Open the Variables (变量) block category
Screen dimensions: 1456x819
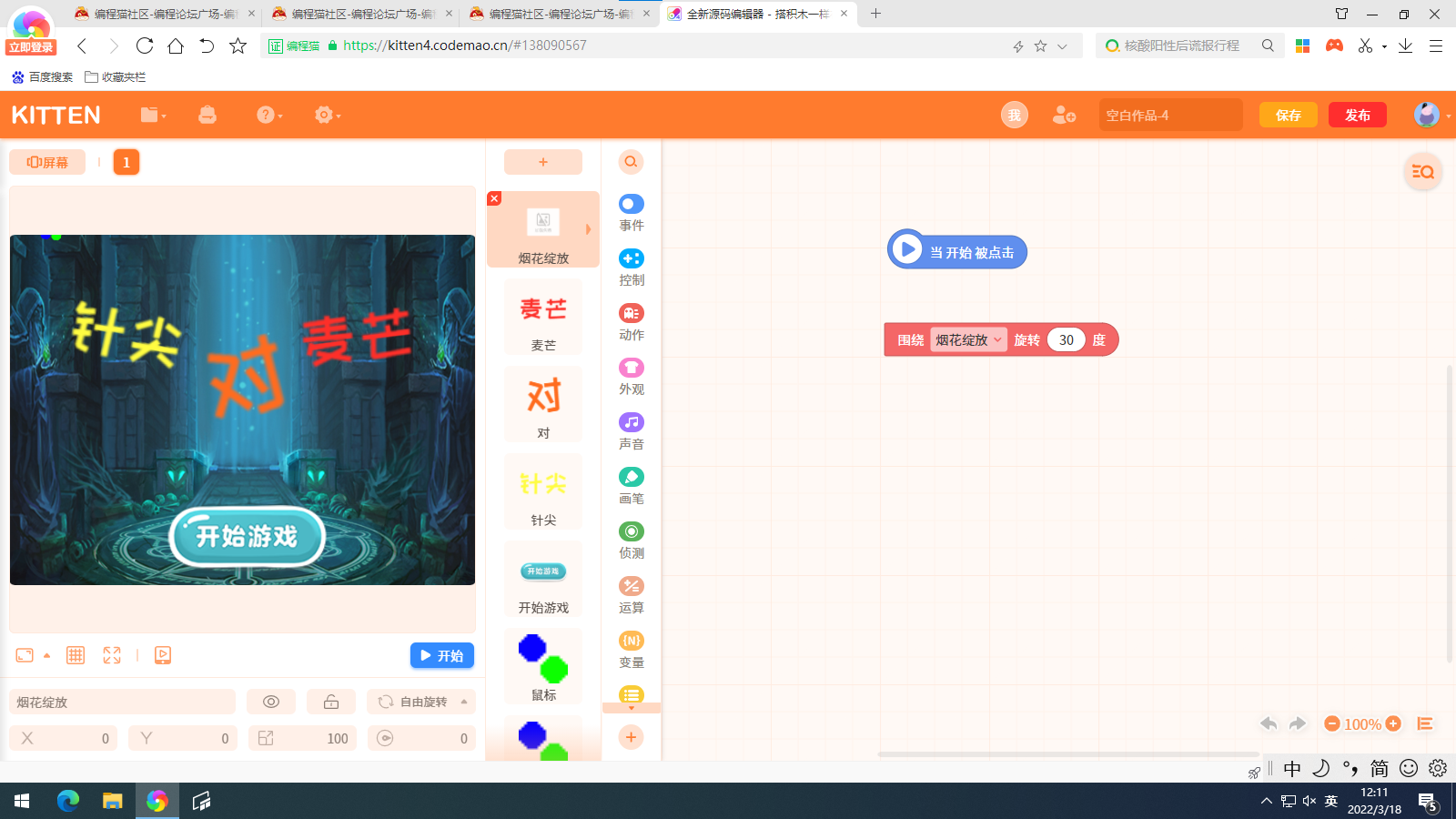tap(631, 650)
